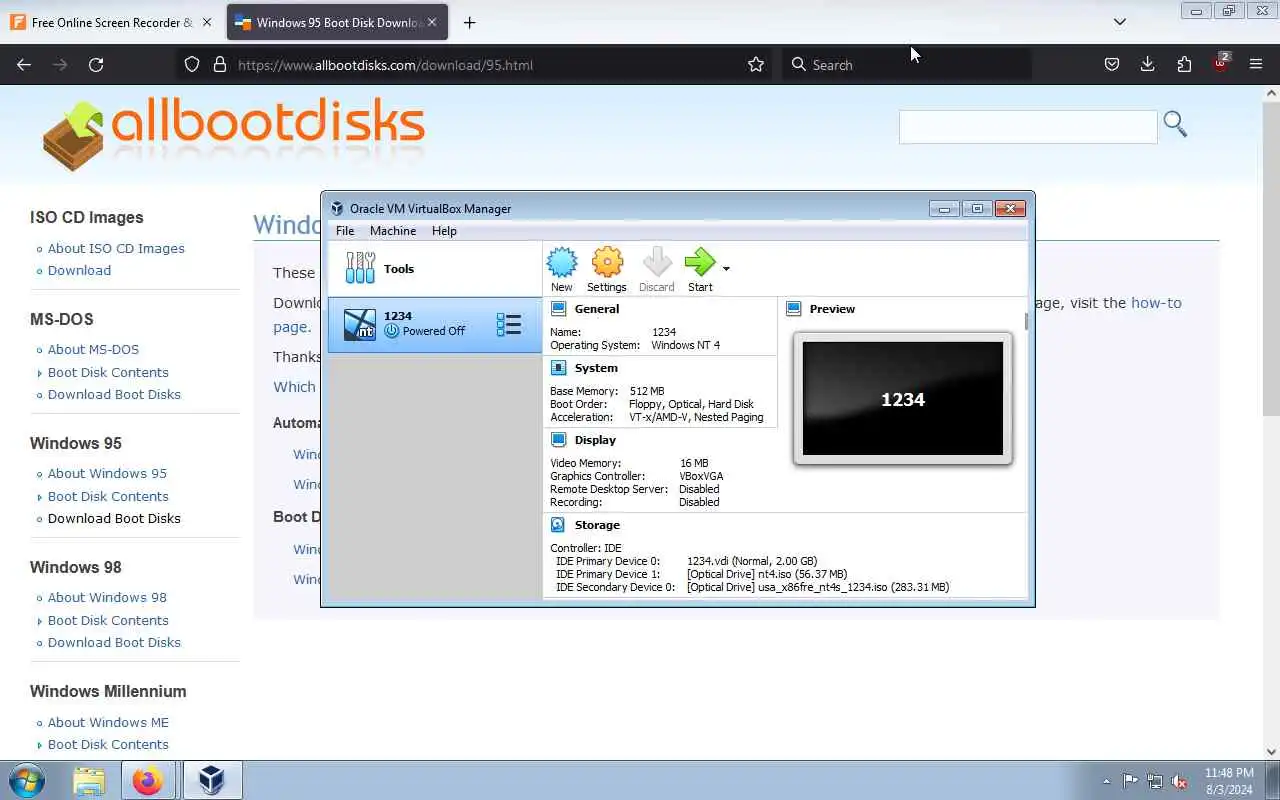Follow the how-to link in page text
Viewport: 1280px width, 800px height.
(x=1156, y=302)
